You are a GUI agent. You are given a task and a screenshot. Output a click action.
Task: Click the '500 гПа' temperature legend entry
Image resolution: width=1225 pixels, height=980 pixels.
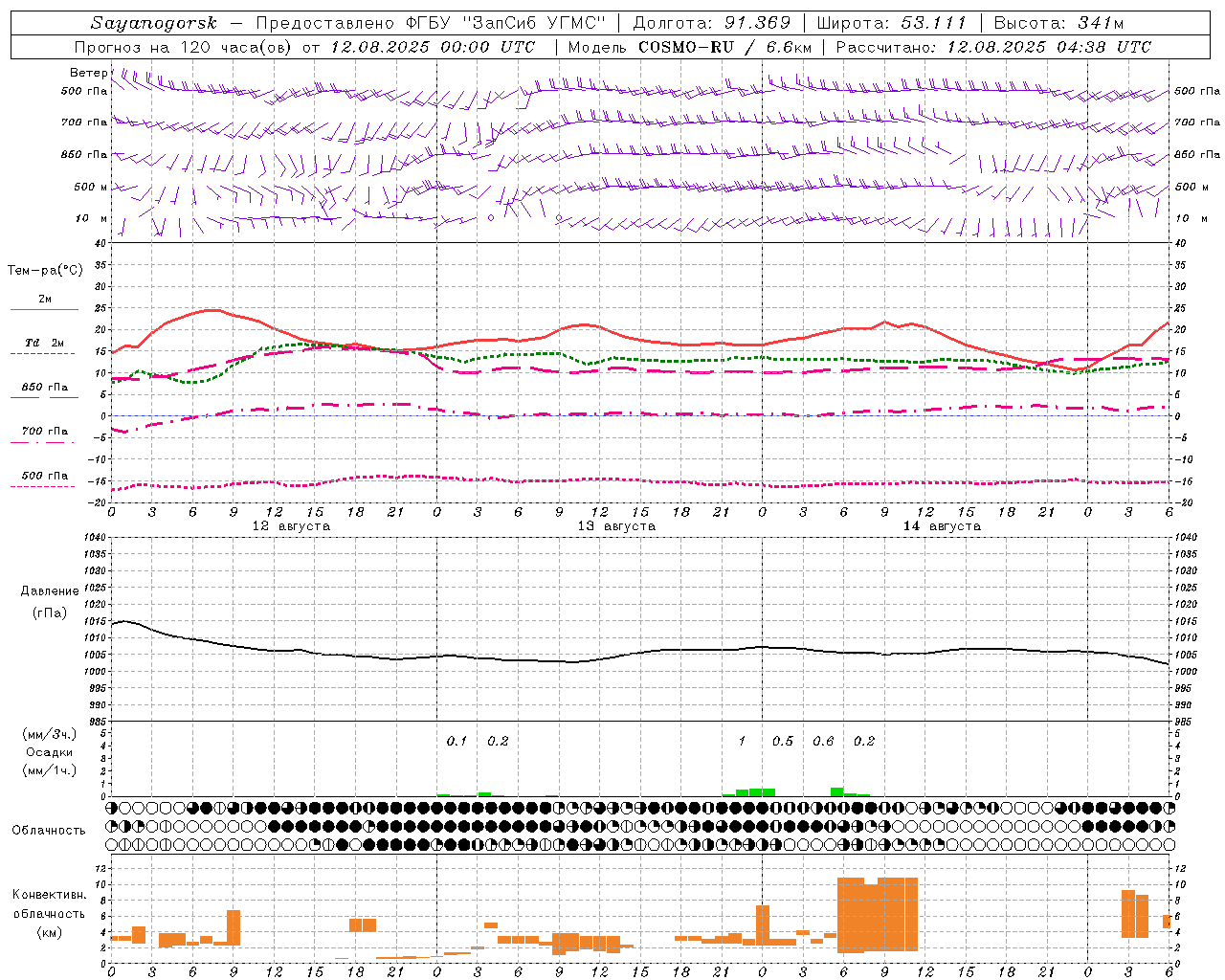tap(45, 476)
